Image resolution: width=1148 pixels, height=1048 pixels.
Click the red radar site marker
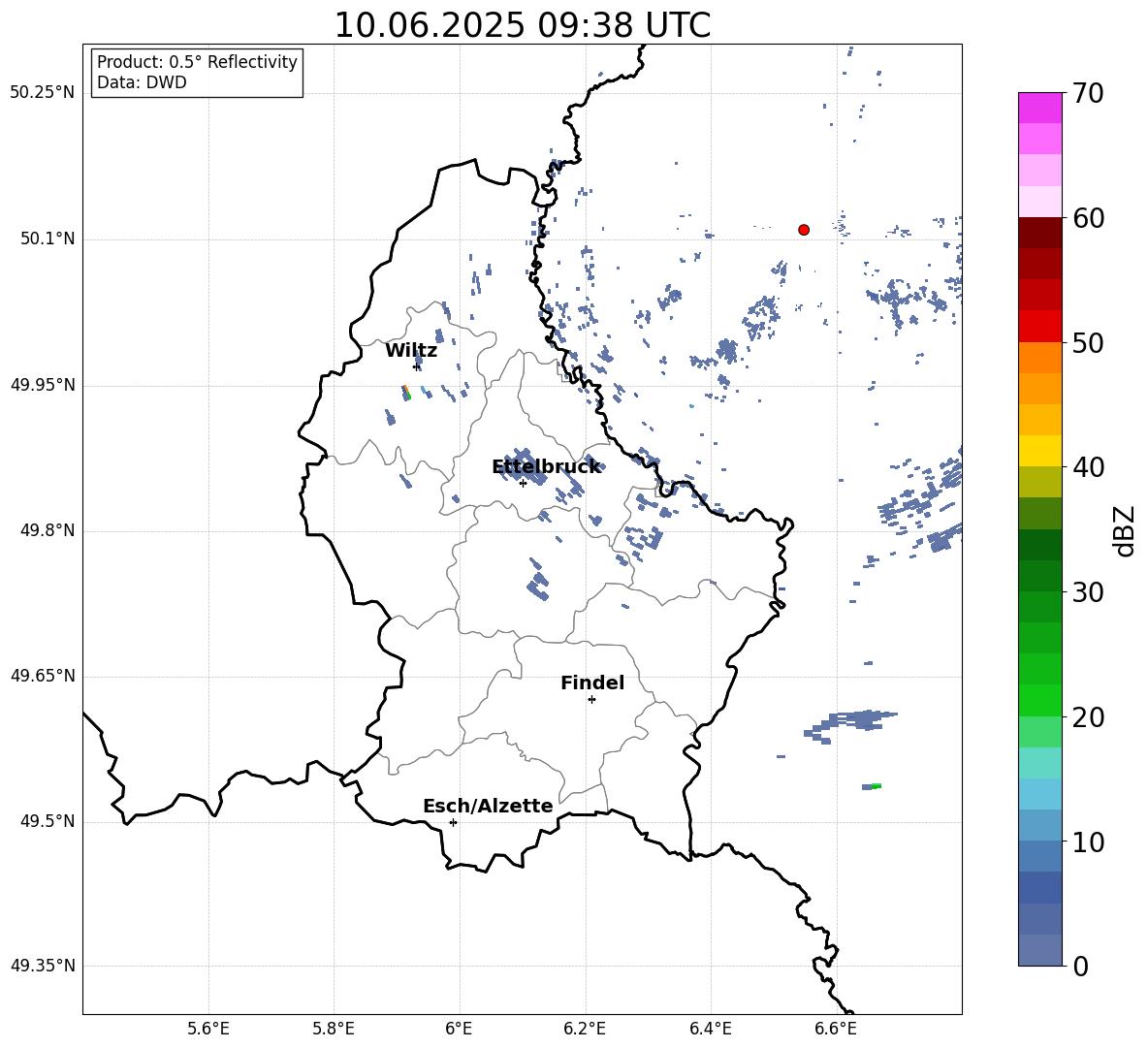click(804, 230)
